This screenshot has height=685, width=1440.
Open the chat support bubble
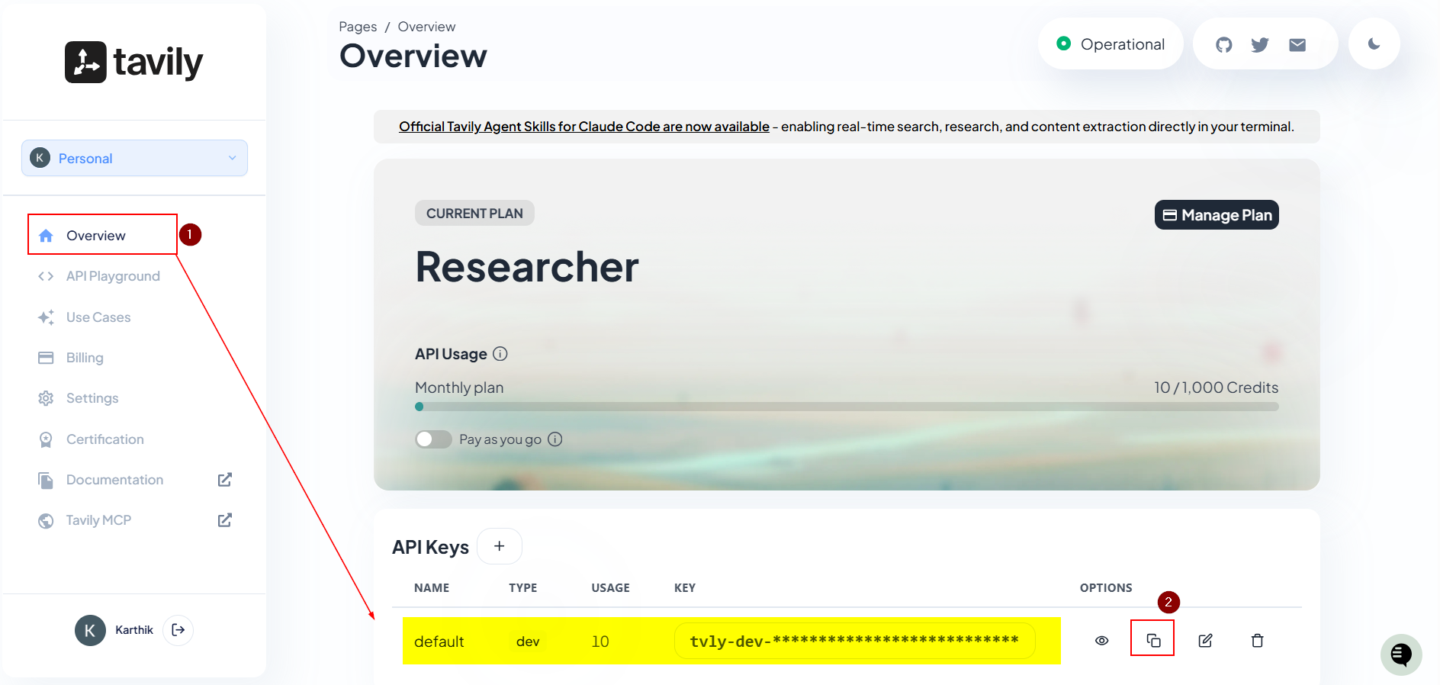[1401, 654]
